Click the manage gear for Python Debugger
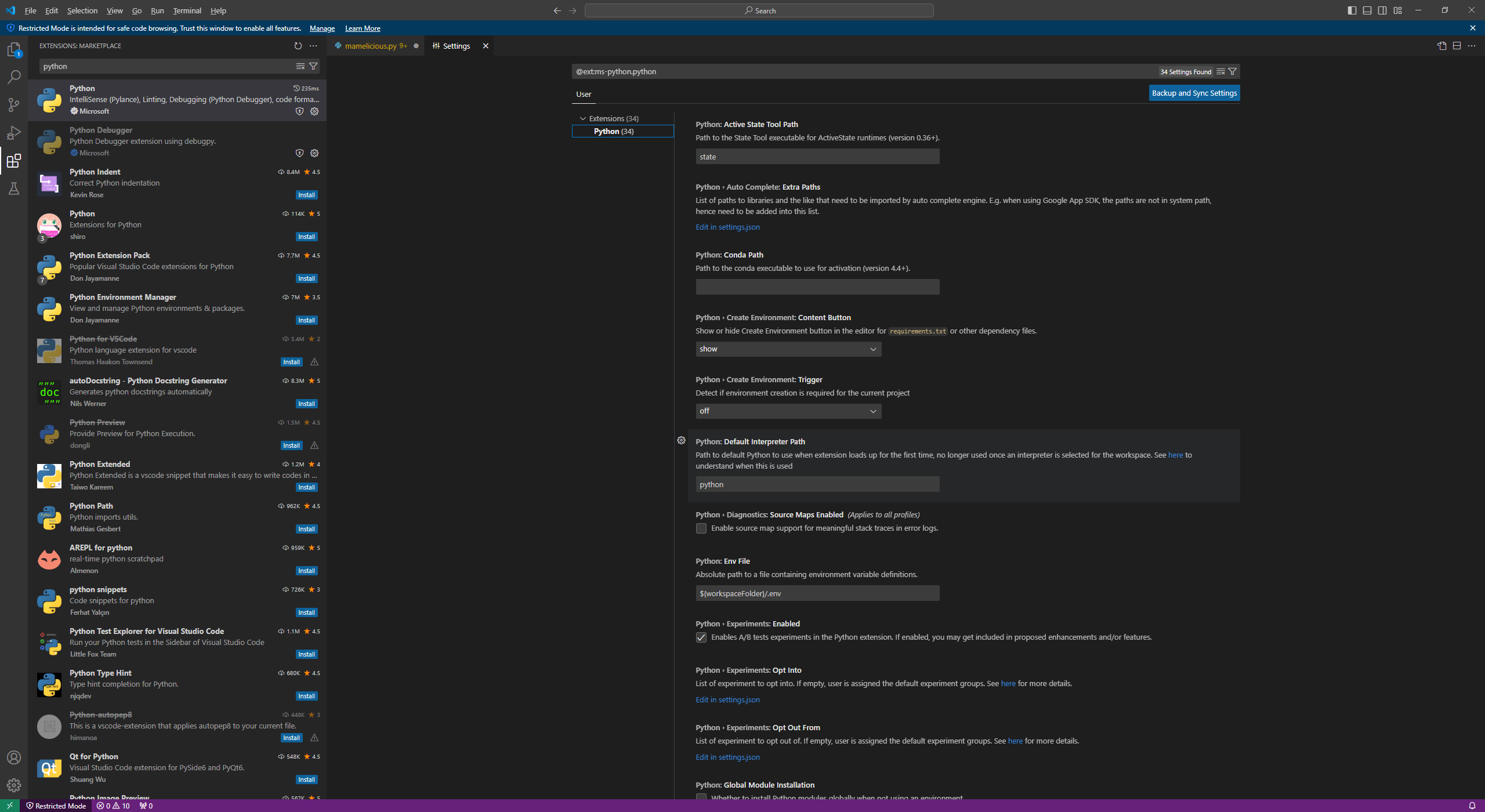Screen dimensions: 1485x812 (x=314, y=153)
